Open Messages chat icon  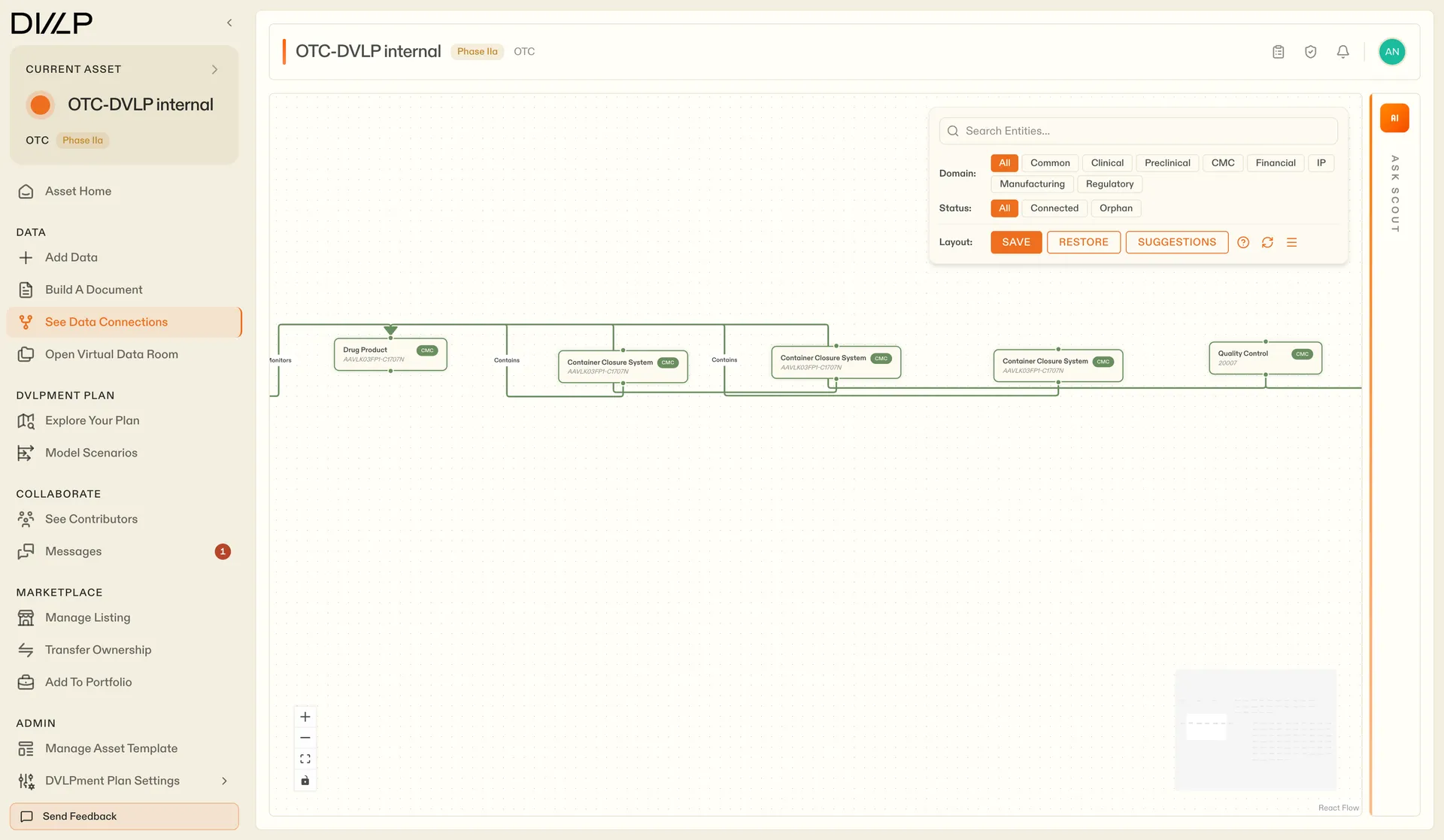26,551
